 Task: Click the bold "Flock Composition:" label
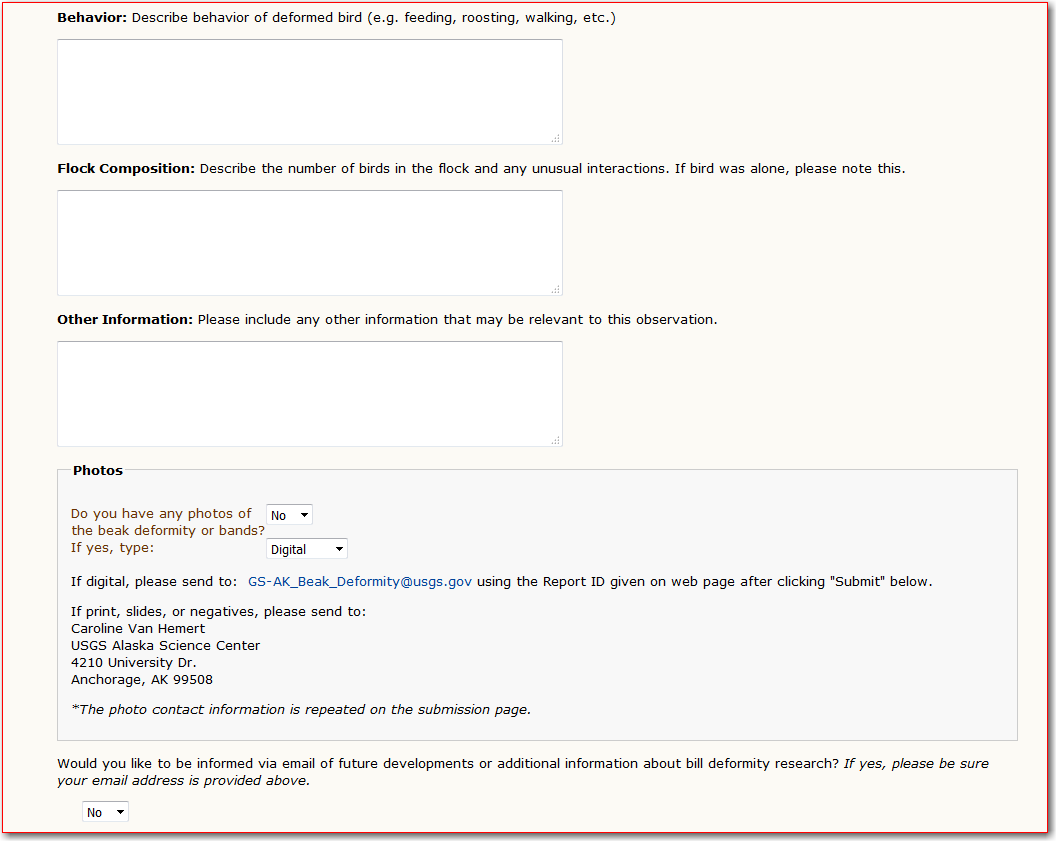tap(126, 168)
